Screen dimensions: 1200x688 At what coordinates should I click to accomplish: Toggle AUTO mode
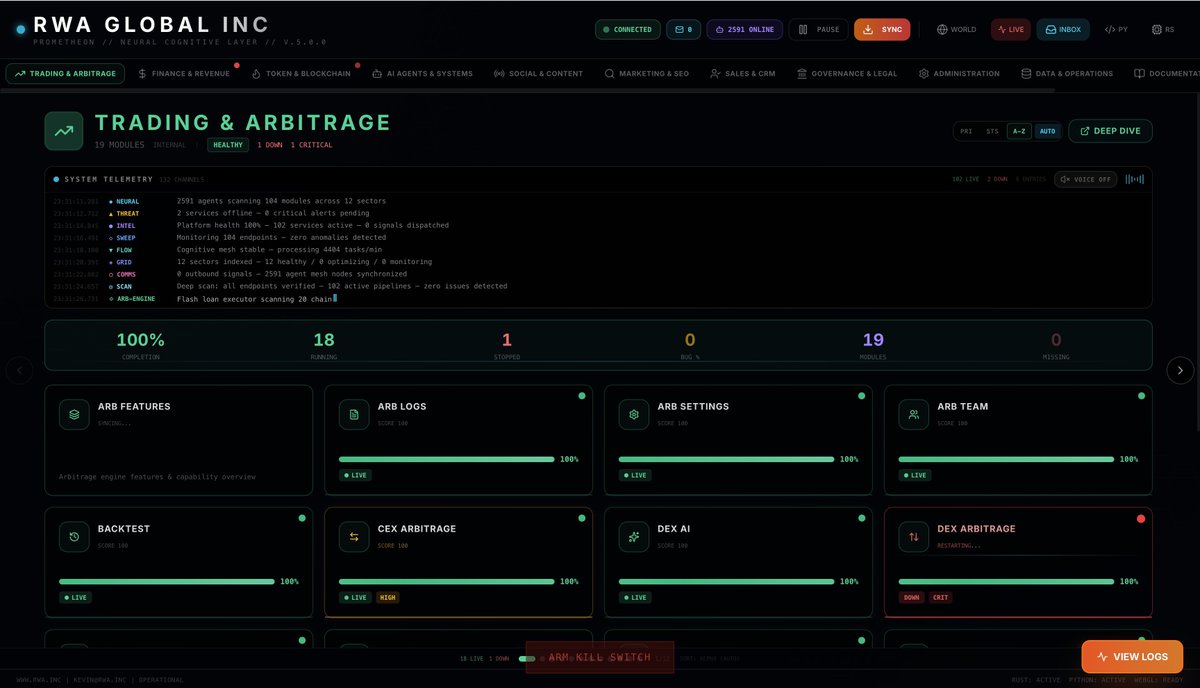1047,131
